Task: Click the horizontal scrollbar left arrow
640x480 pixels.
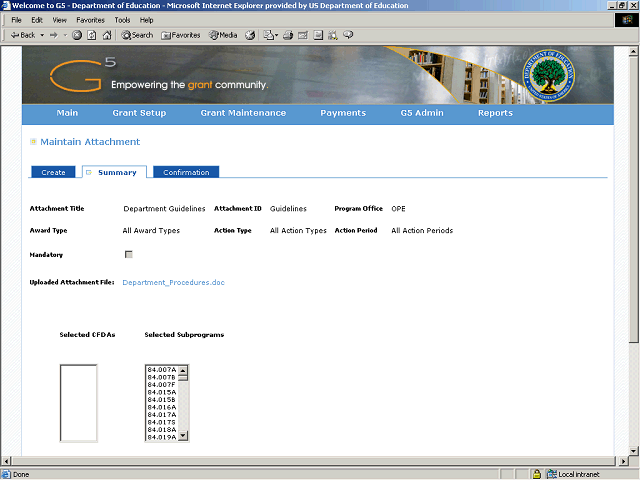Action: pos(6,461)
